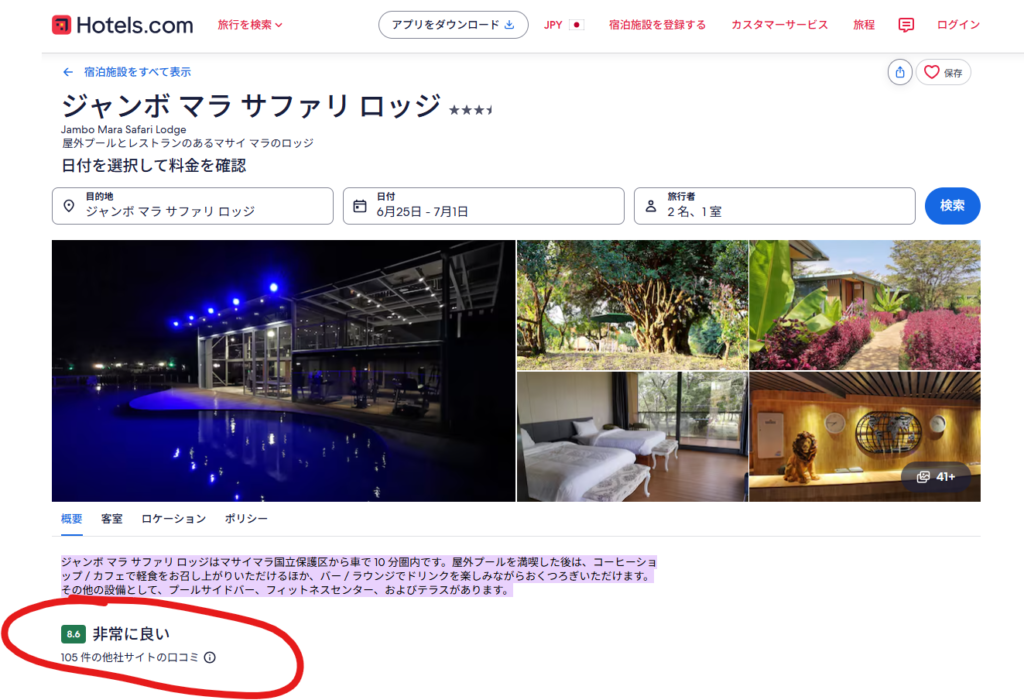Click the share icon button
The height and width of the screenshot is (700, 1024).
click(899, 72)
